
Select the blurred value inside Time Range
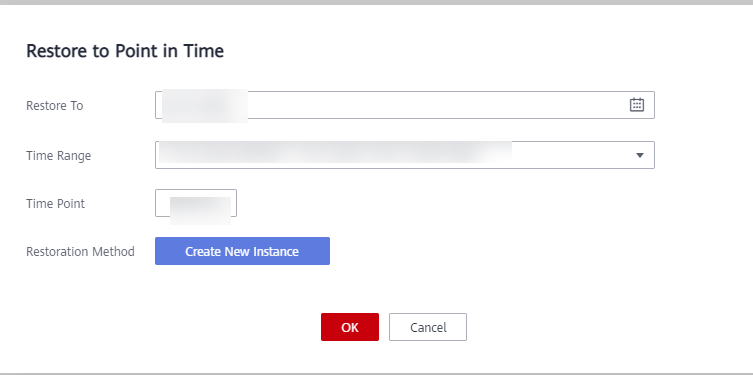335,152
